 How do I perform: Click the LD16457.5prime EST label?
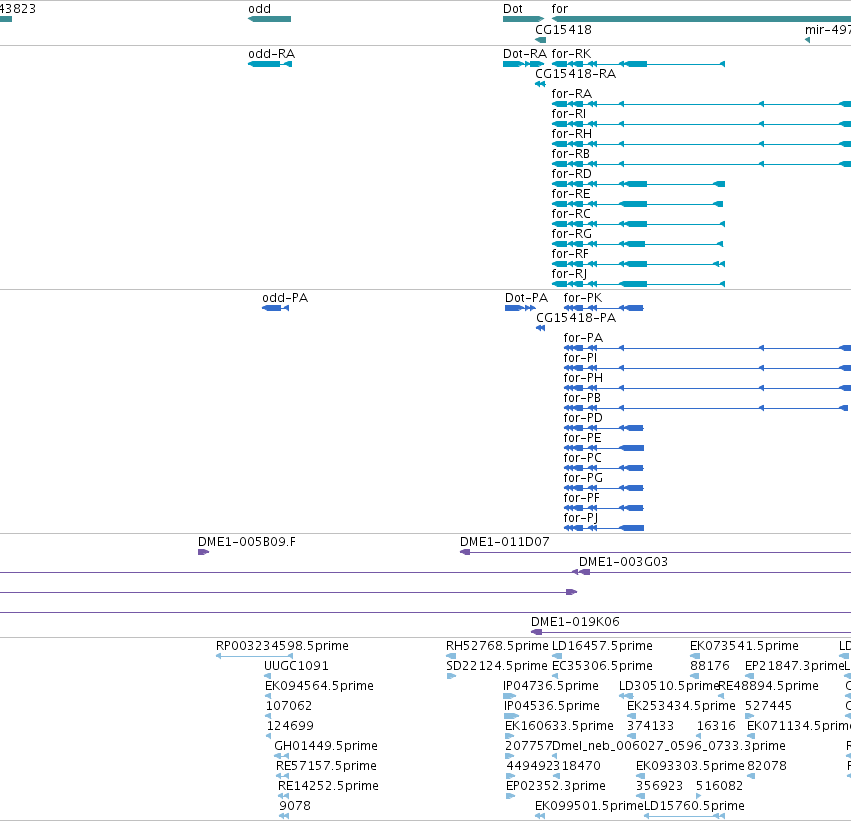point(602,646)
